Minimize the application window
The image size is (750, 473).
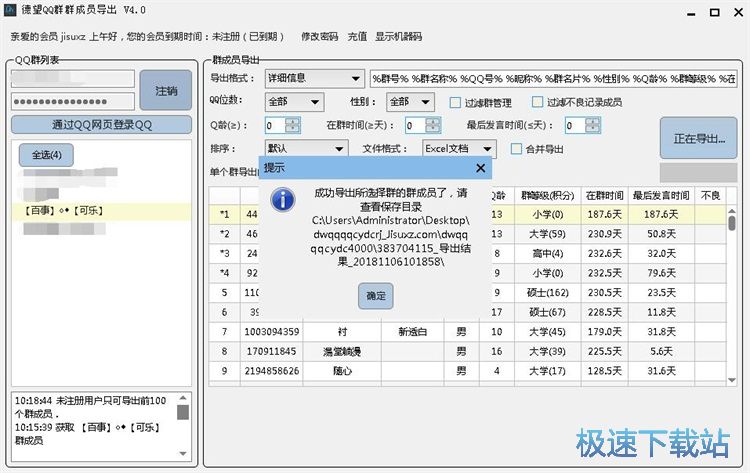pyautogui.click(x=691, y=14)
